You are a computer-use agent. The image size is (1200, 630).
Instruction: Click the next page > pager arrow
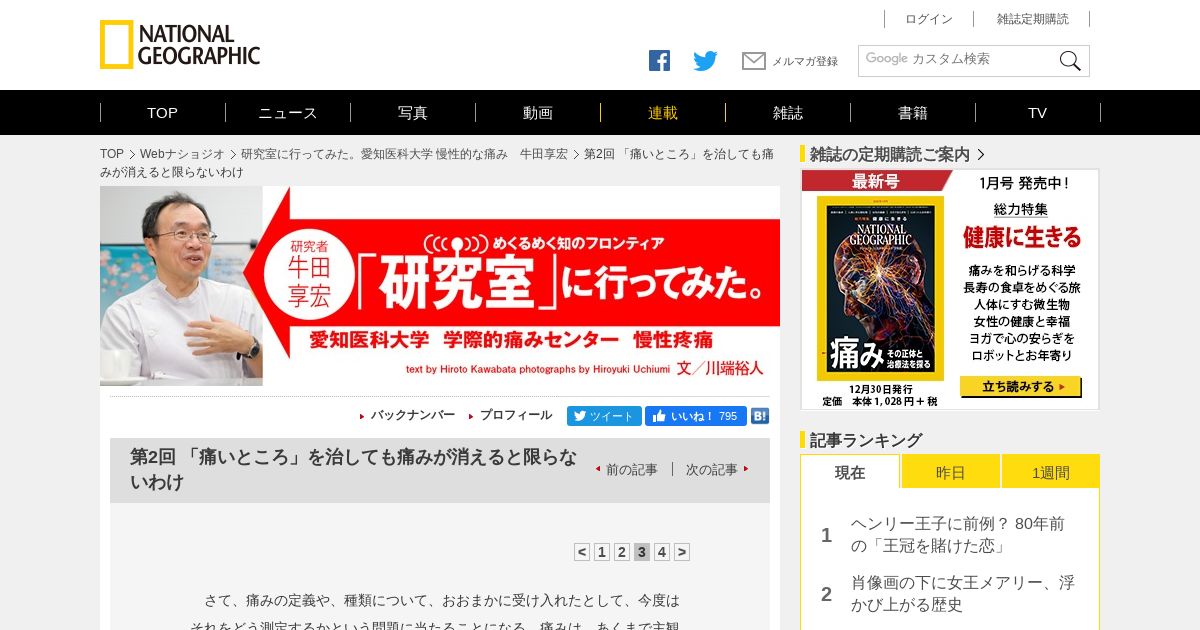pos(682,552)
